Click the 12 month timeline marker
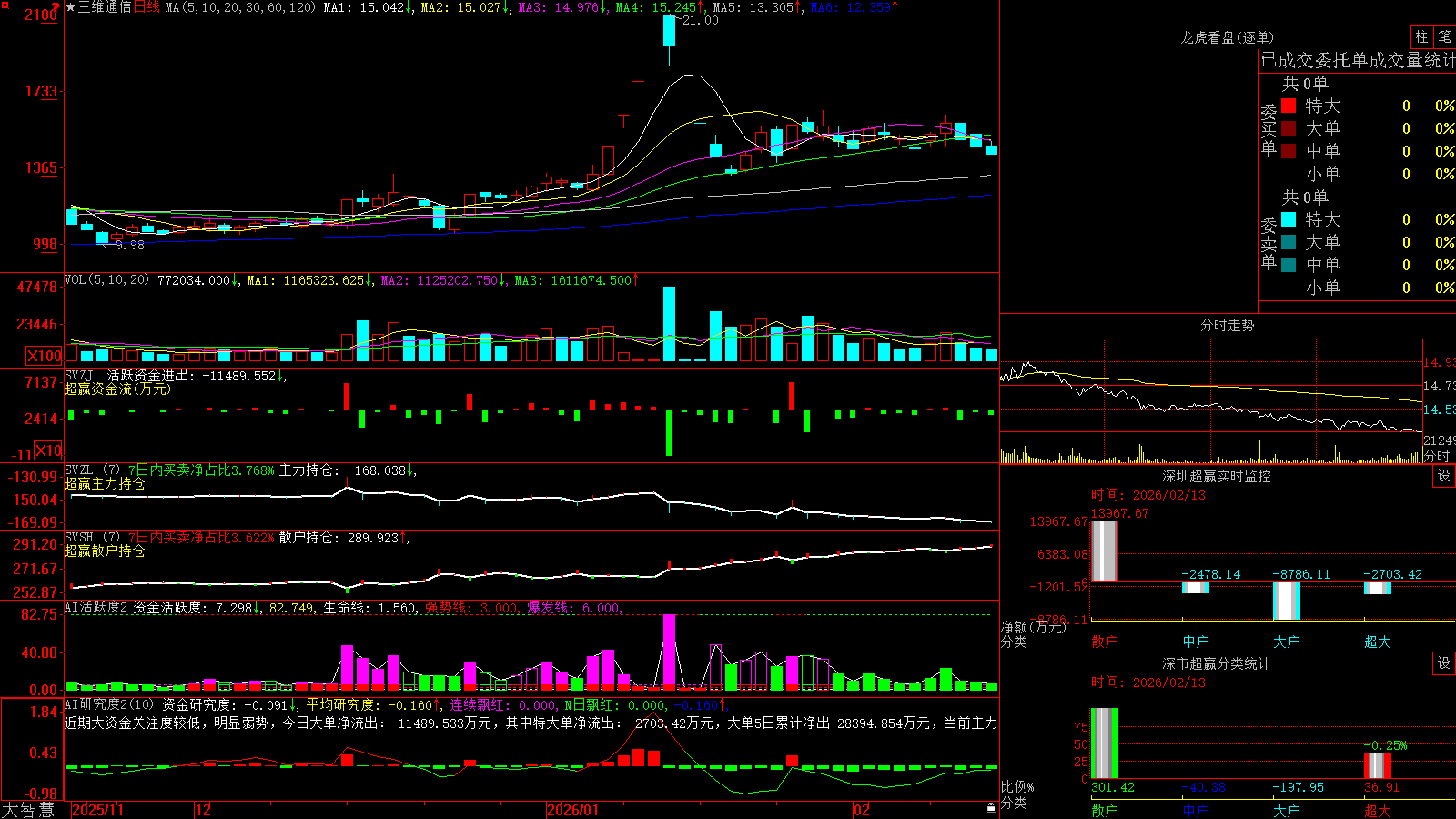This screenshot has height=819, width=1456. click(x=204, y=810)
